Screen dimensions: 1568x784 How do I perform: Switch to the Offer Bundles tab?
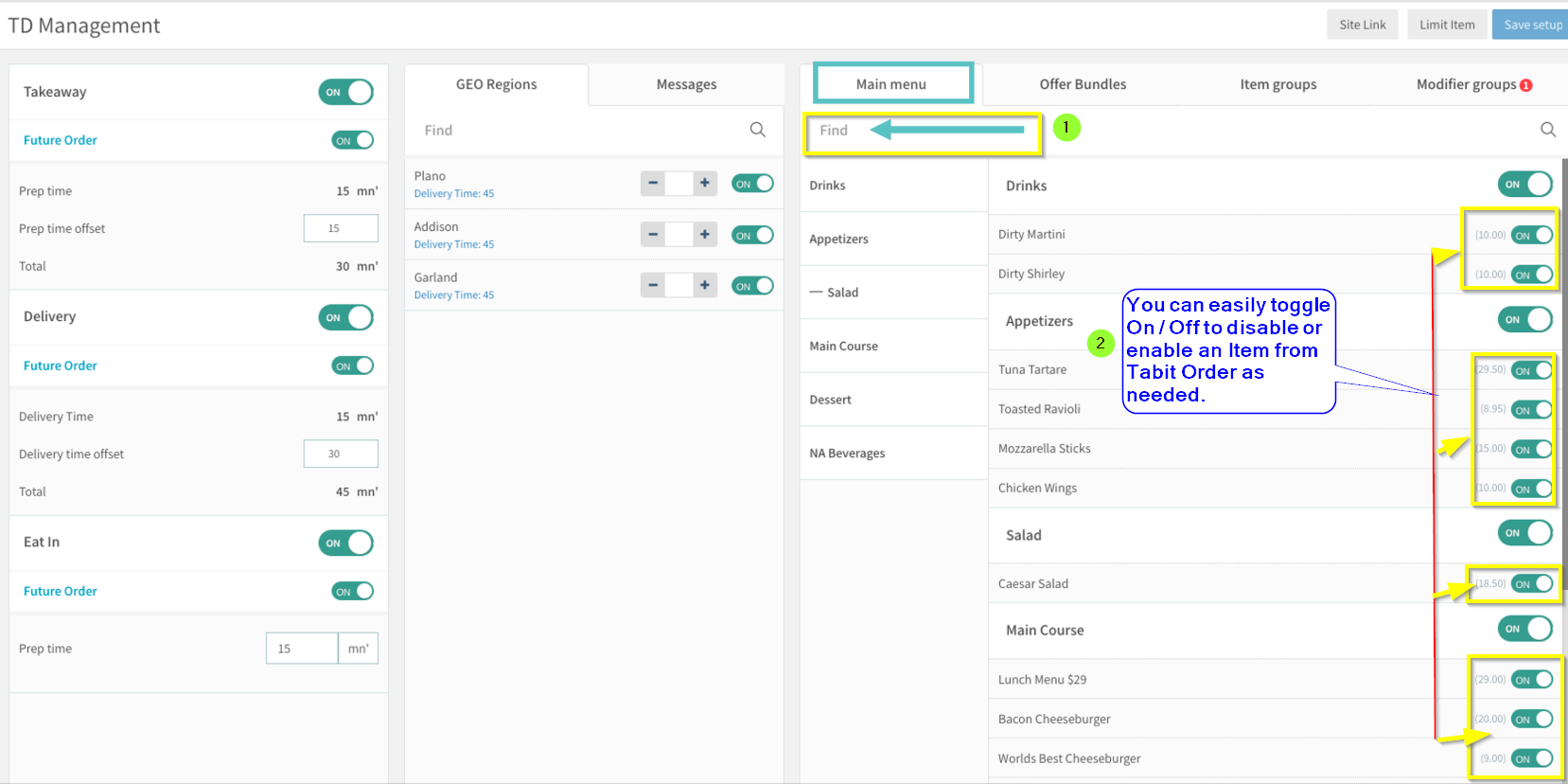pyautogui.click(x=1083, y=84)
